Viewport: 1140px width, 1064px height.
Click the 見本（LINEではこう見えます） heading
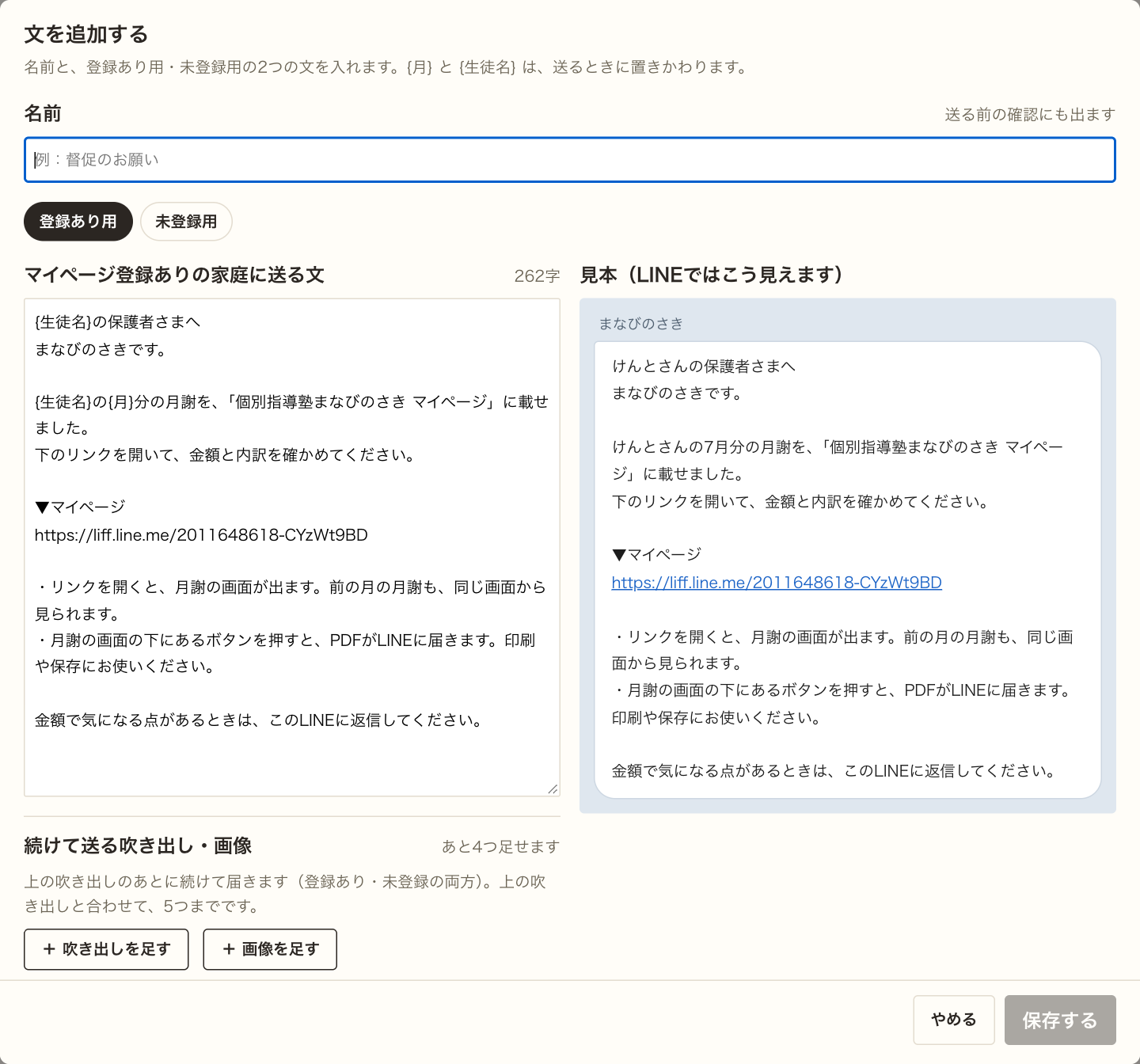pos(711,275)
